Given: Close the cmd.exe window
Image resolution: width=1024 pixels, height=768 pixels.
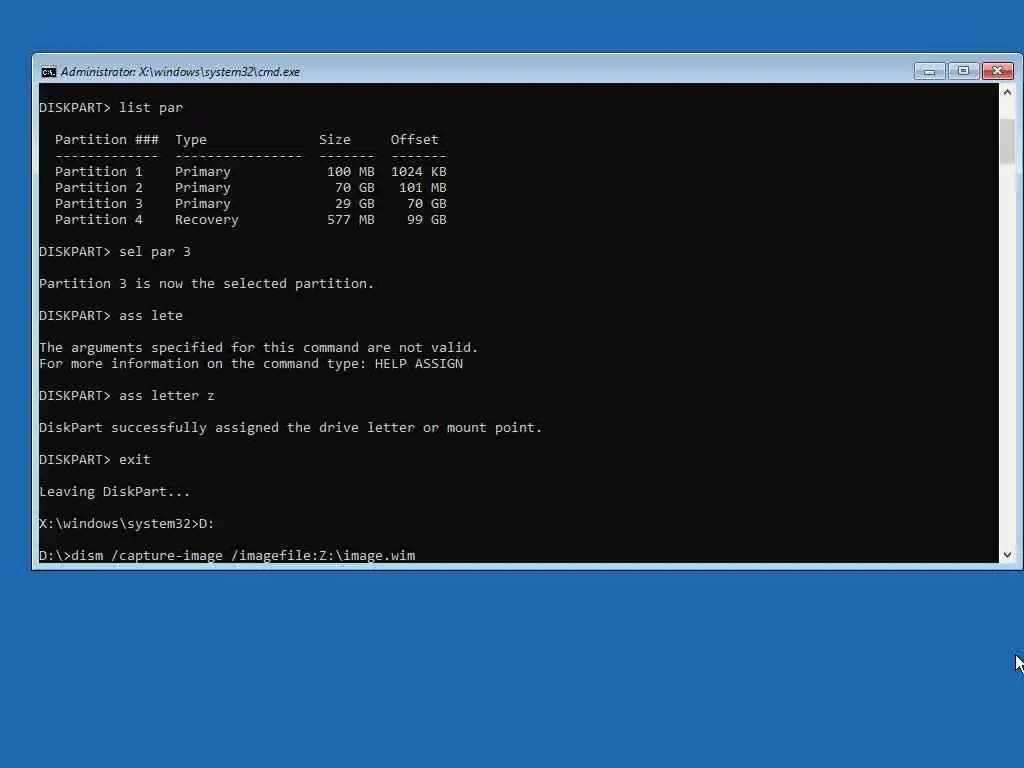Looking at the screenshot, I should click(997, 71).
